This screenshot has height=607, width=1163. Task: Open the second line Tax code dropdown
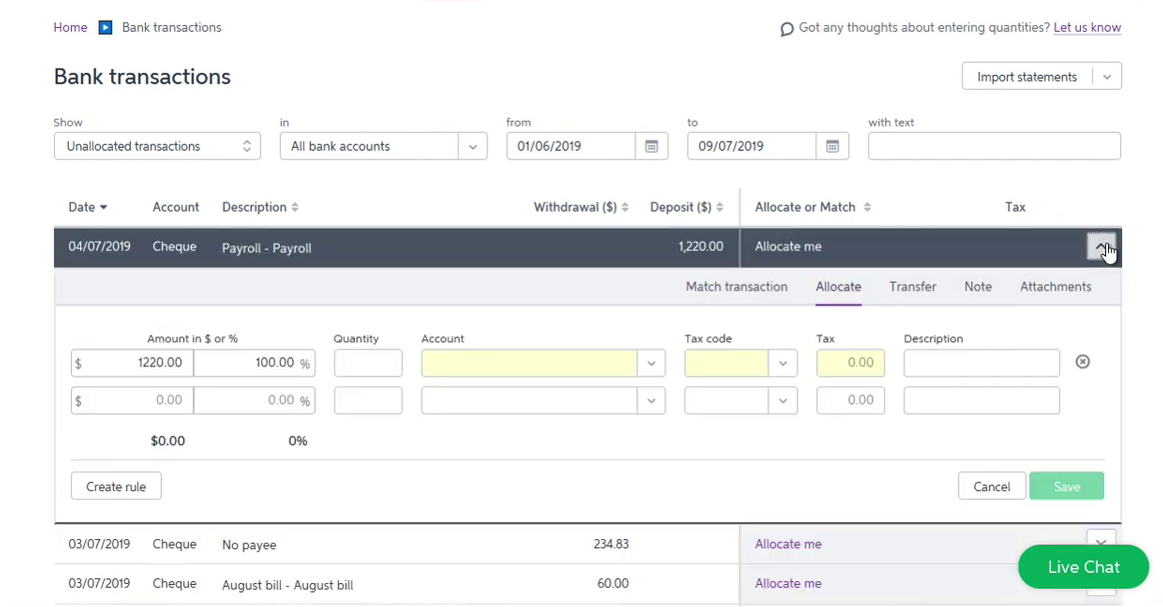coord(783,401)
